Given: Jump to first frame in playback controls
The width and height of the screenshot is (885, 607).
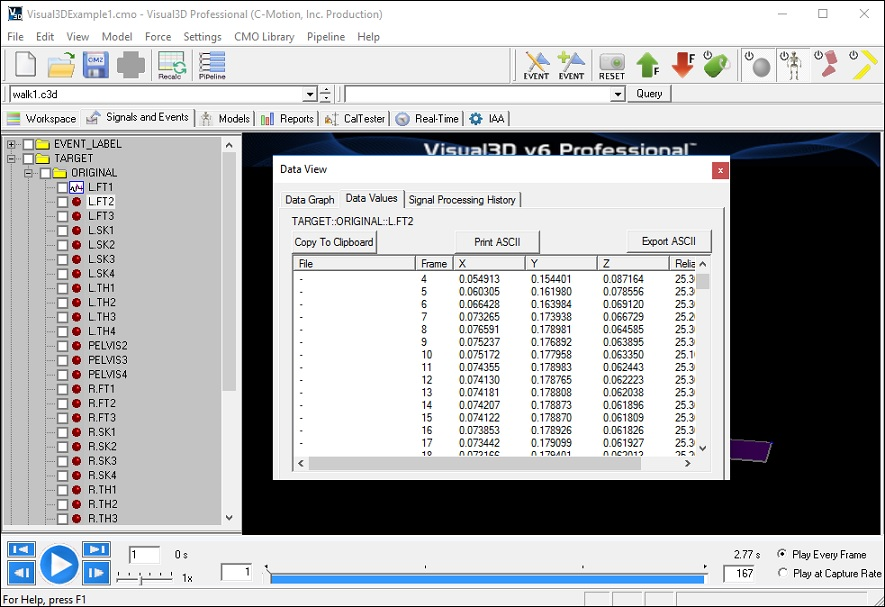Looking at the screenshot, I should pos(21,549).
